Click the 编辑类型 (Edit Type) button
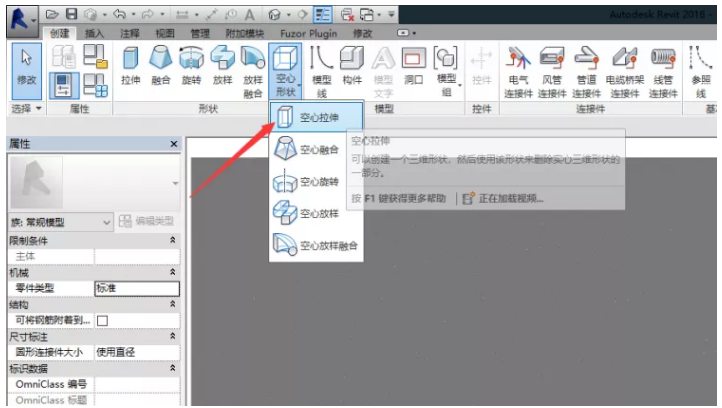This screenshot has height=408, width=722. 146,221
